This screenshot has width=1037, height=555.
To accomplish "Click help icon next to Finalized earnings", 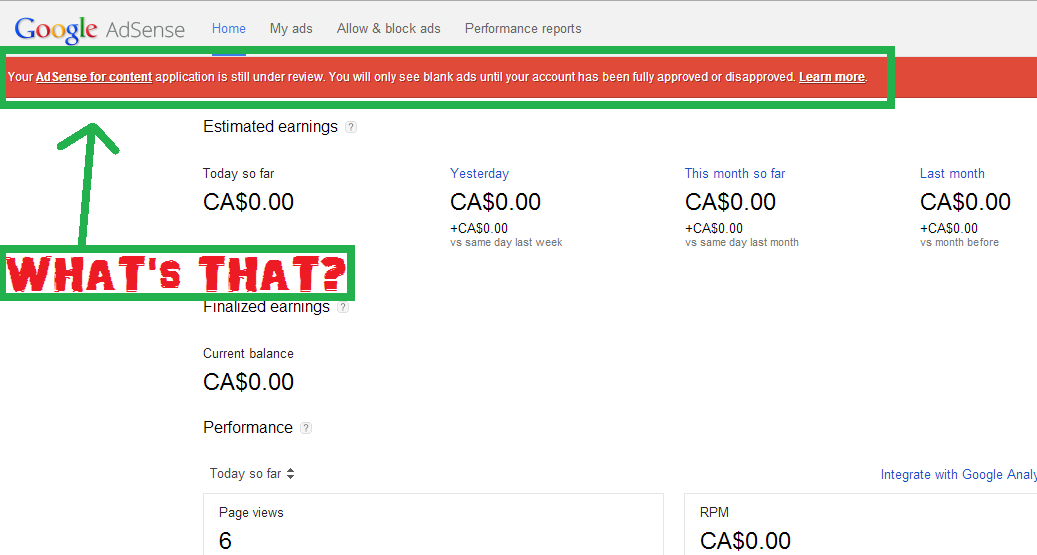I will coord(343,308).
